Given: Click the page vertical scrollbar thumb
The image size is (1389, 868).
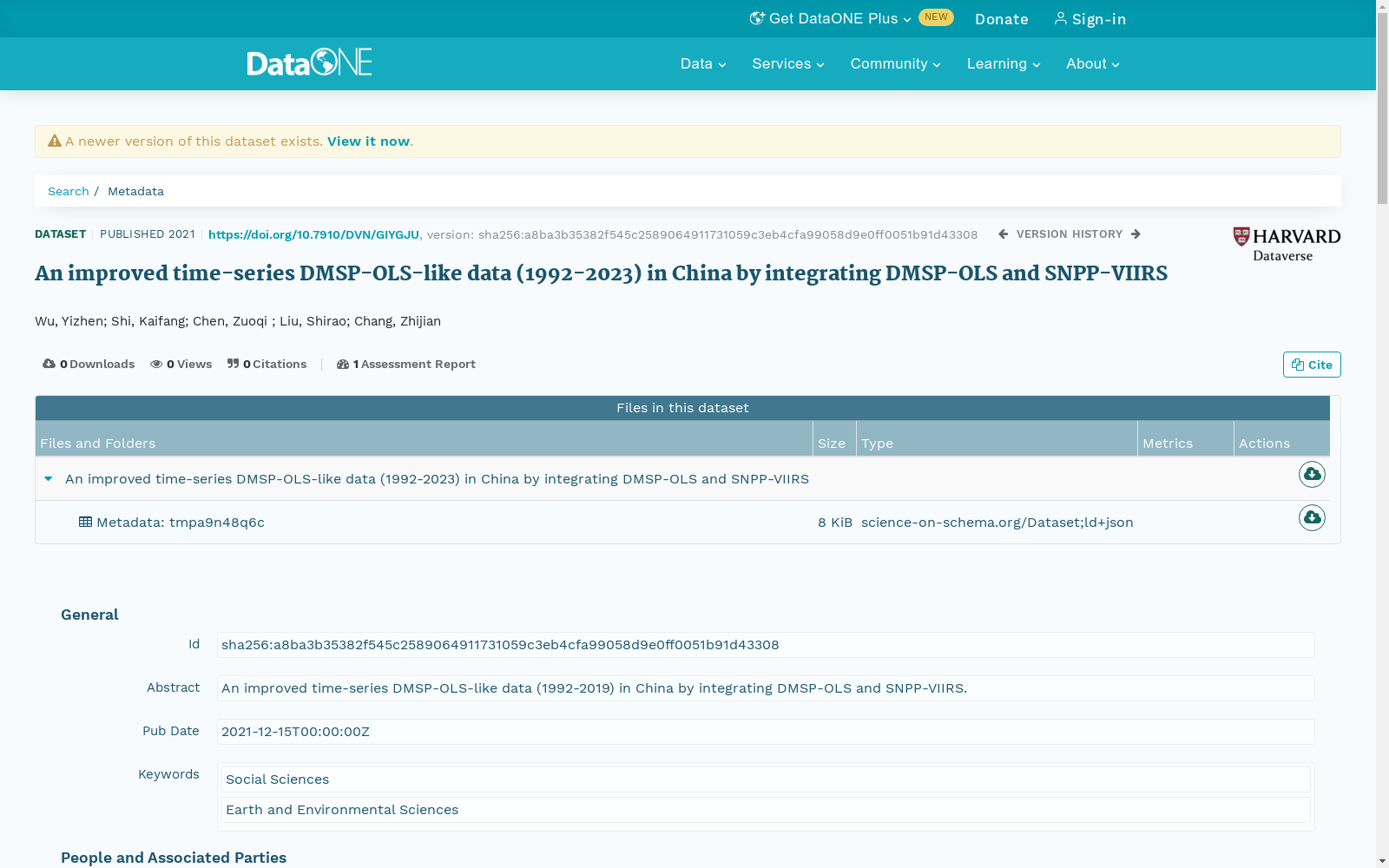Looking at the screenshot, I should click(x=1382, y=108).
